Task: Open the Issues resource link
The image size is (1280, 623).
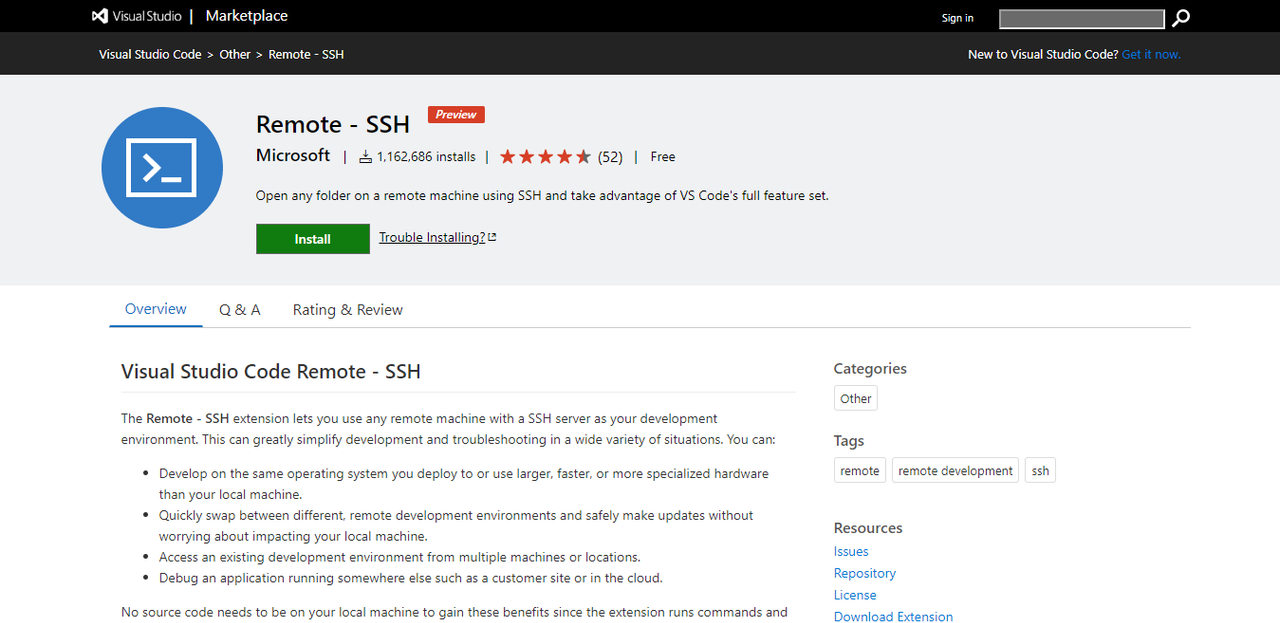Action: [x=851, y=551]
